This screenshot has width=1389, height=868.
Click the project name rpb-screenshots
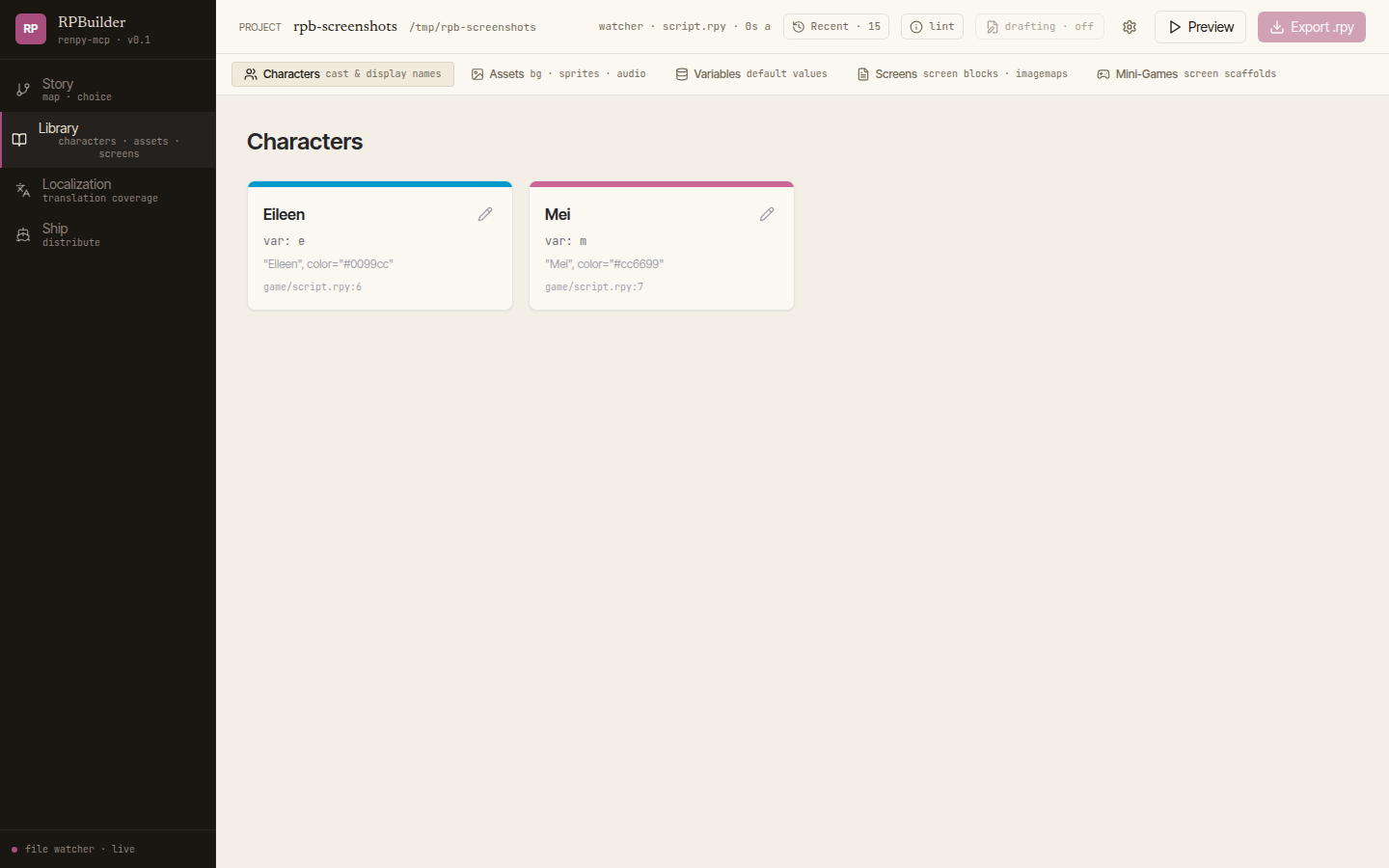[345, 26]
